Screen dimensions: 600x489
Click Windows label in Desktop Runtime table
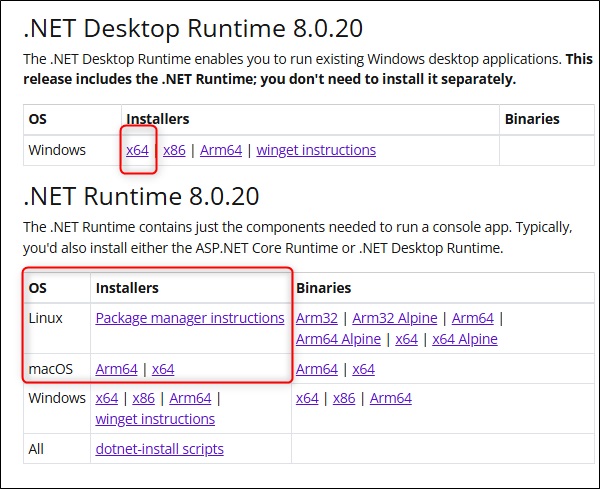(57, 150)
